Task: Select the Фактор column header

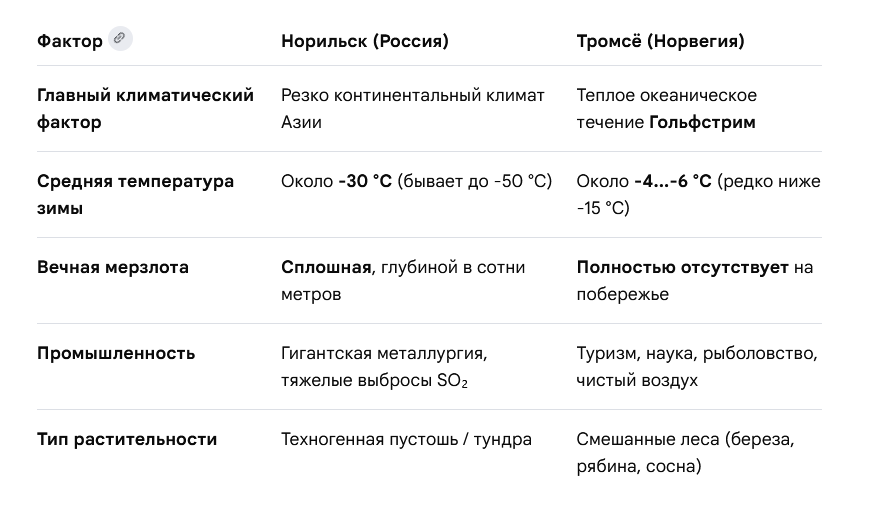Action: 70,41
